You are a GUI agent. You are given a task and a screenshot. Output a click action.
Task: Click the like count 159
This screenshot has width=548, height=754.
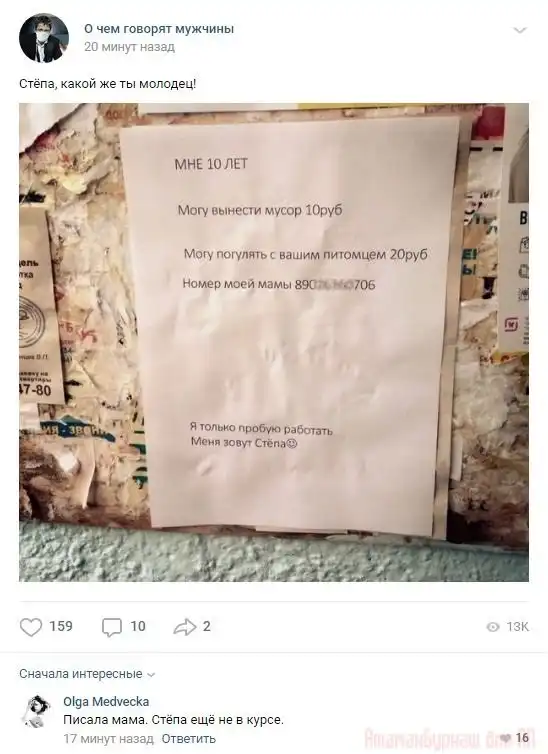pyautogui.click(x=61, y=626)
